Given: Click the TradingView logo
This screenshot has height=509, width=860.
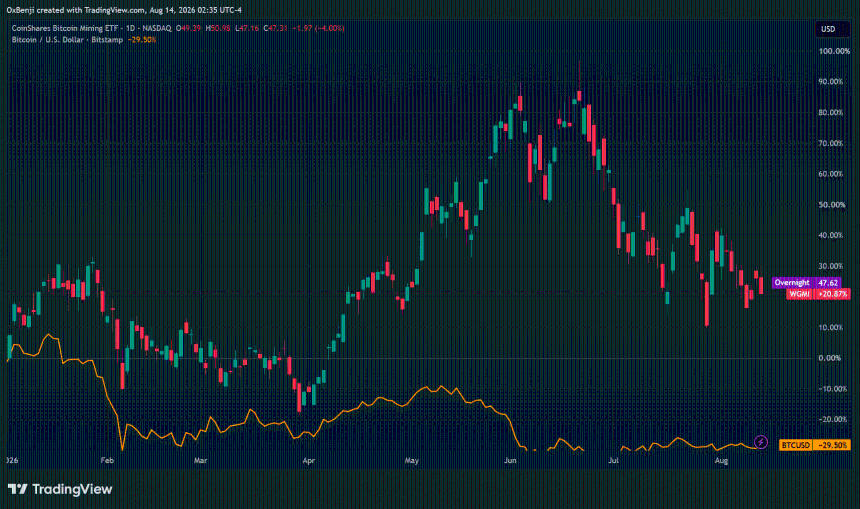Looking at the screenshot, I should [60, 489].
